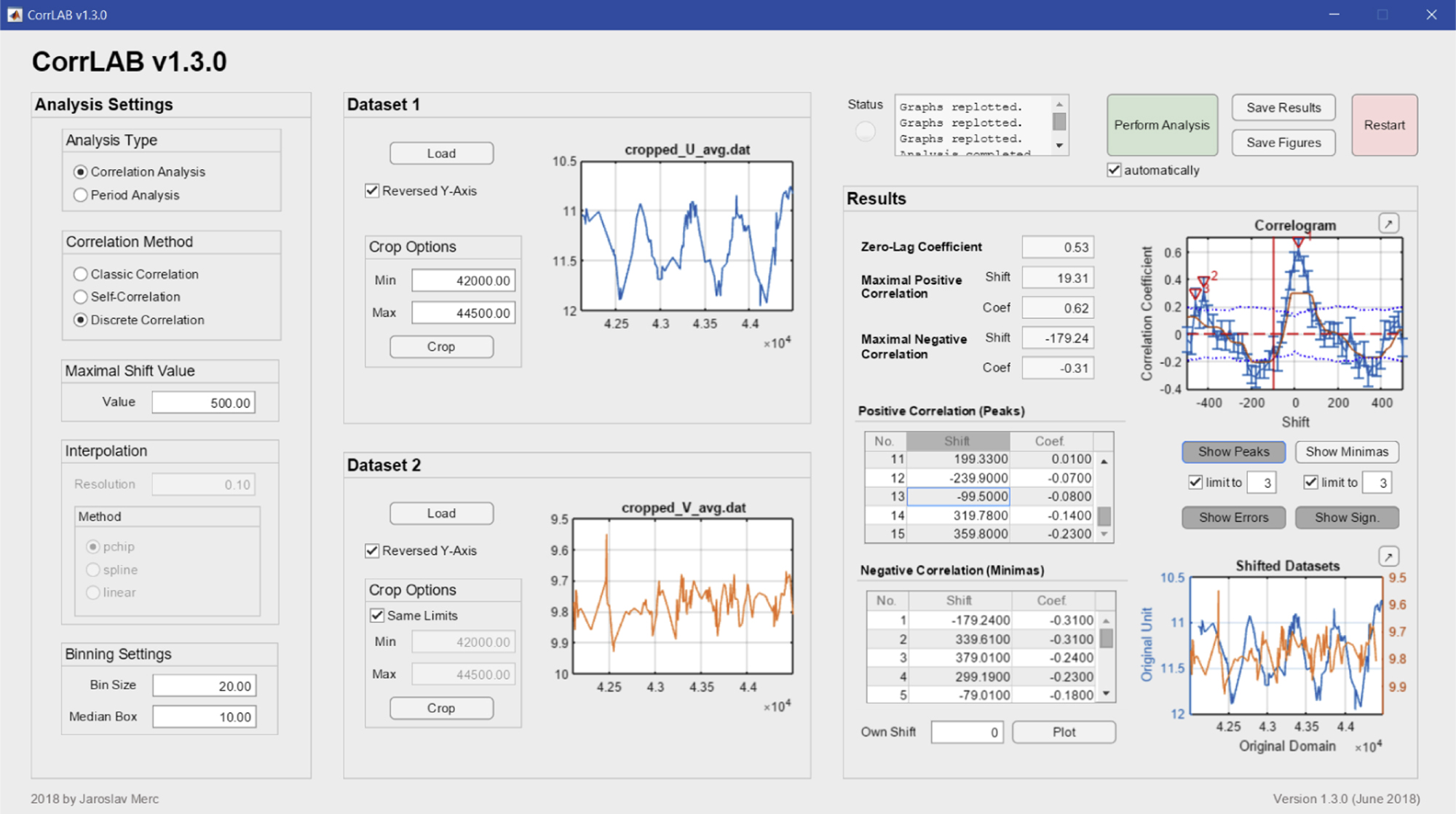Viewport: 1456px width, 814px height.
Task: Click Dataset 1 crop Max field
Action: point(463,313)
